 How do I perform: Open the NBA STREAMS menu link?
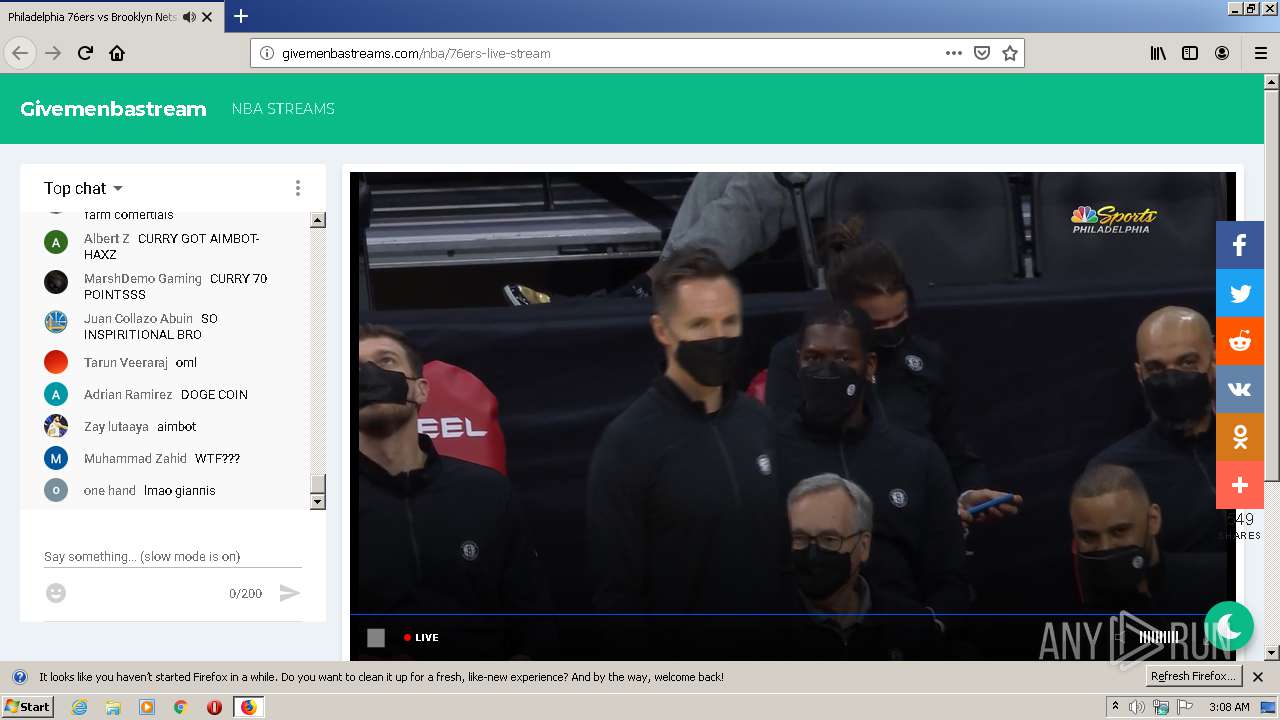(283, 109)
